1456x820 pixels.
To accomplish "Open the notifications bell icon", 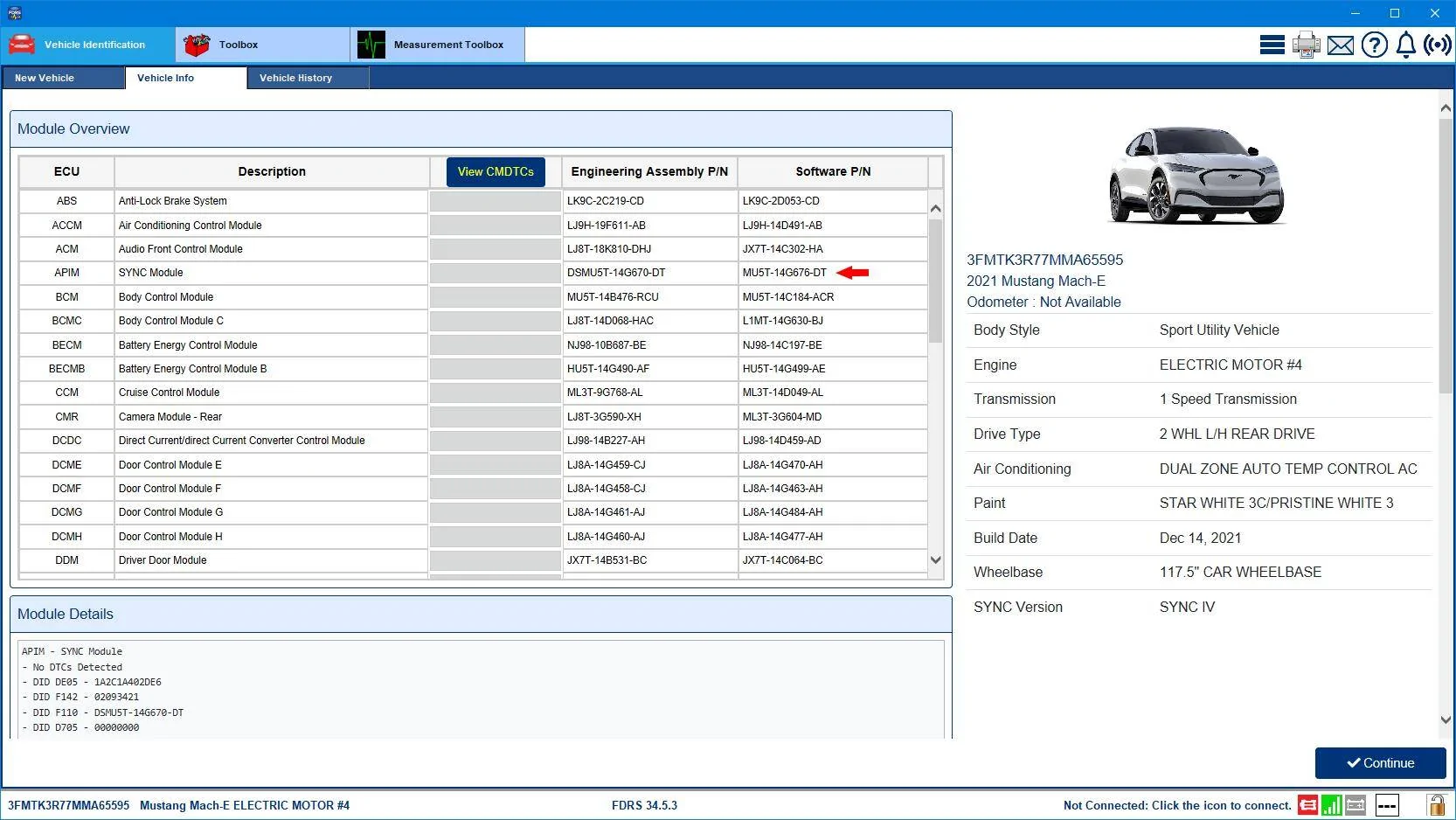I will (1405, 45).
